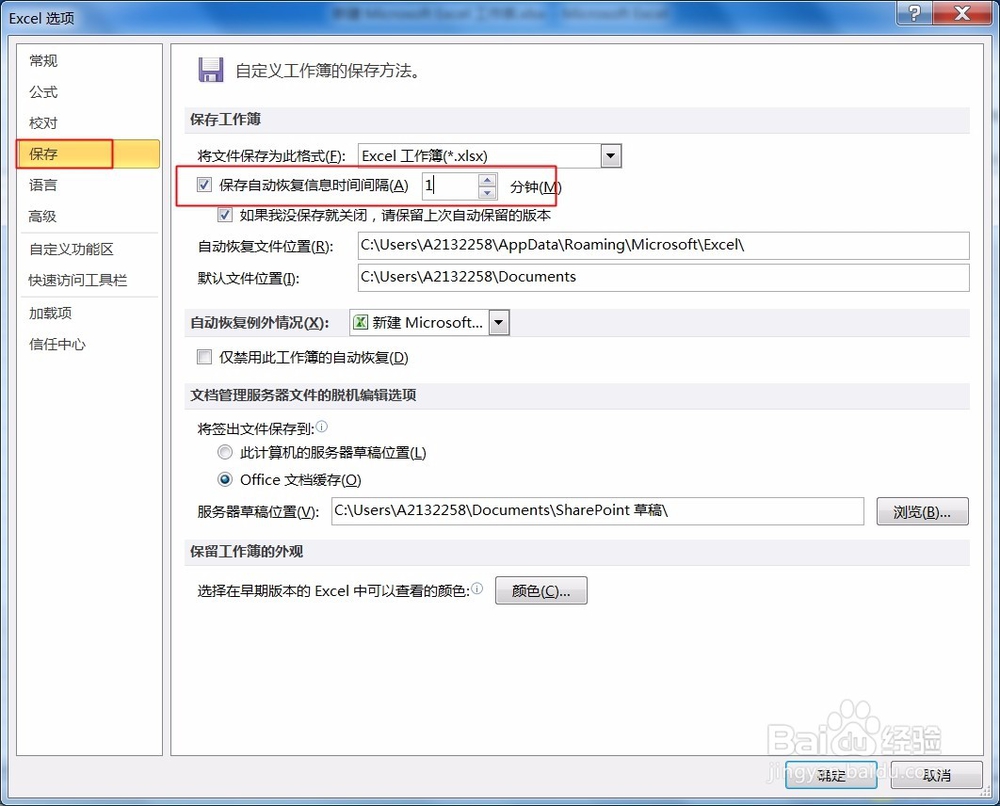Select the 保存 category in sidebar
The width and height of the screenshot is (1000, 806).
point(88,154)
